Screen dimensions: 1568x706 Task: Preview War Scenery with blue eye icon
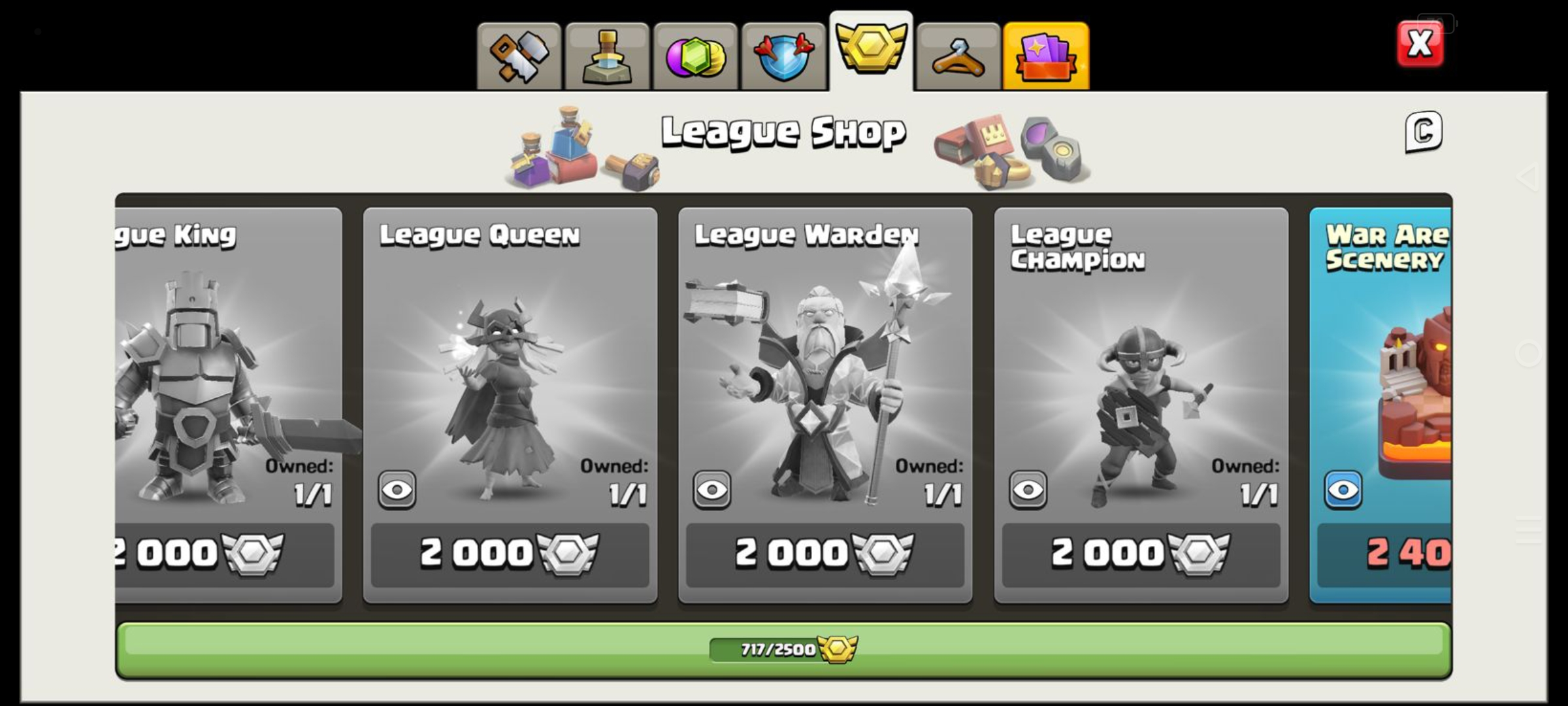coord(1343,490)
